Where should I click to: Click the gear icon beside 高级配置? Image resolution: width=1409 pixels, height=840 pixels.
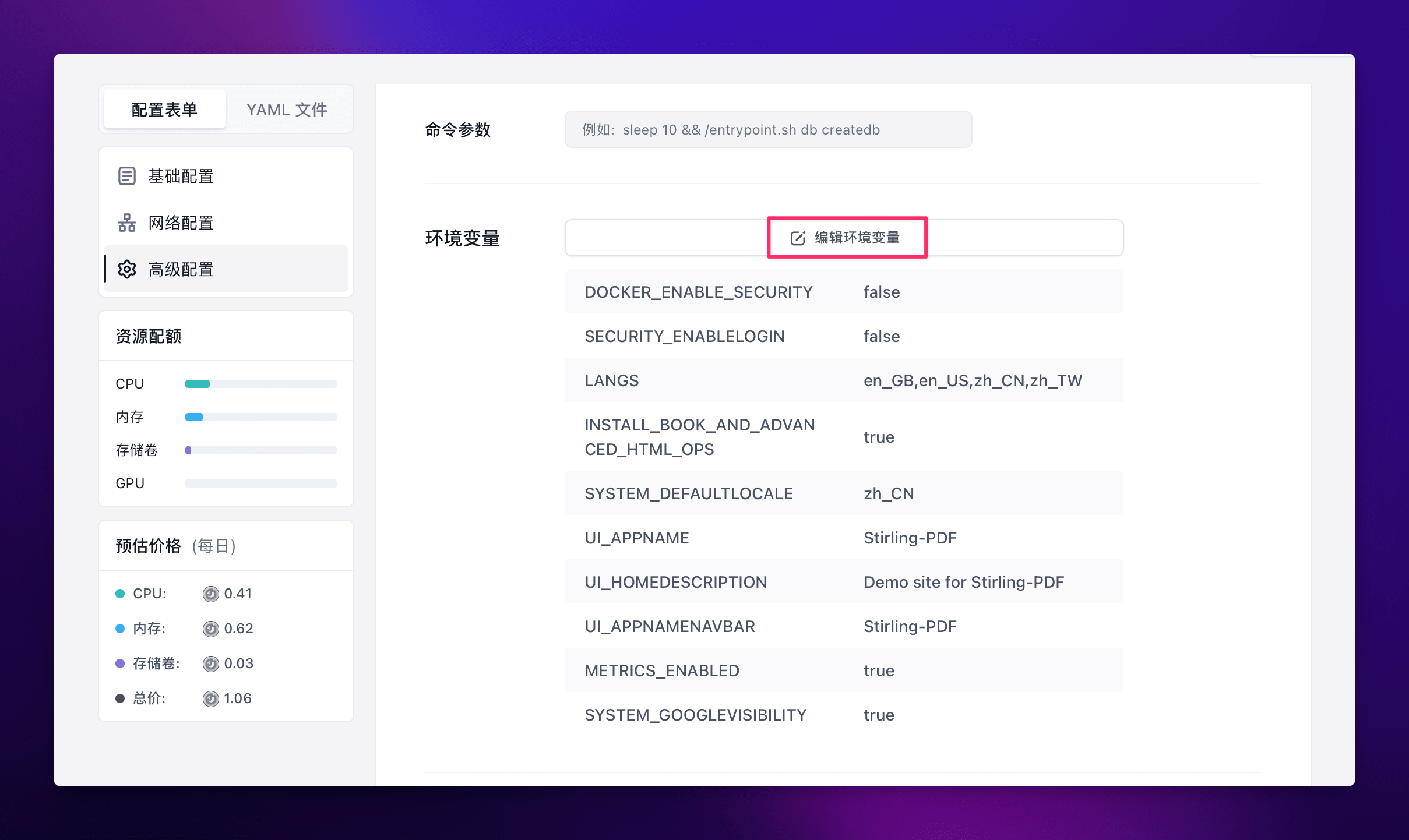click(x=127, y=269)
